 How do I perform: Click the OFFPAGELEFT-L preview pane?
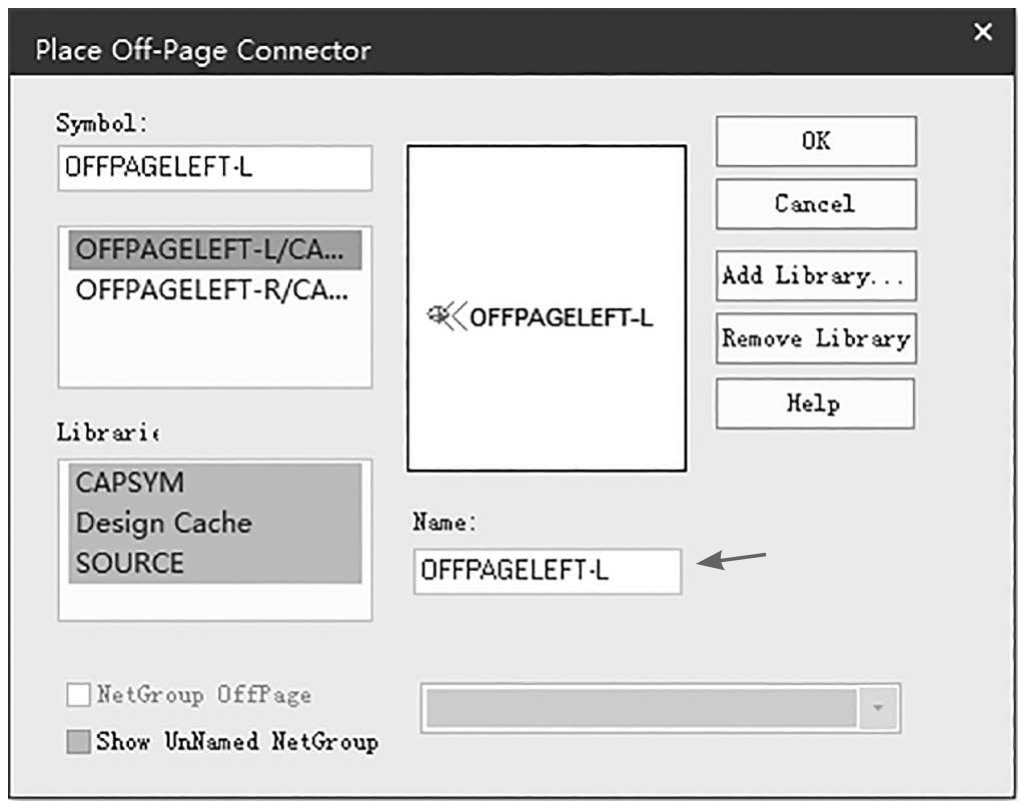(x=546, y=308)
